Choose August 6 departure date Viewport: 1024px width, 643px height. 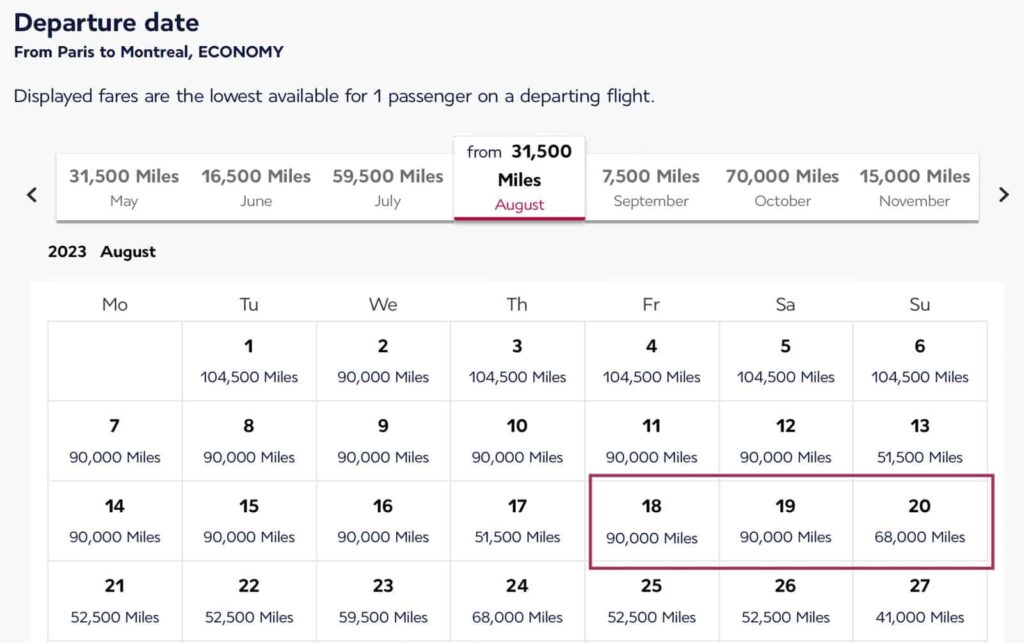click(x=919, y=361)
